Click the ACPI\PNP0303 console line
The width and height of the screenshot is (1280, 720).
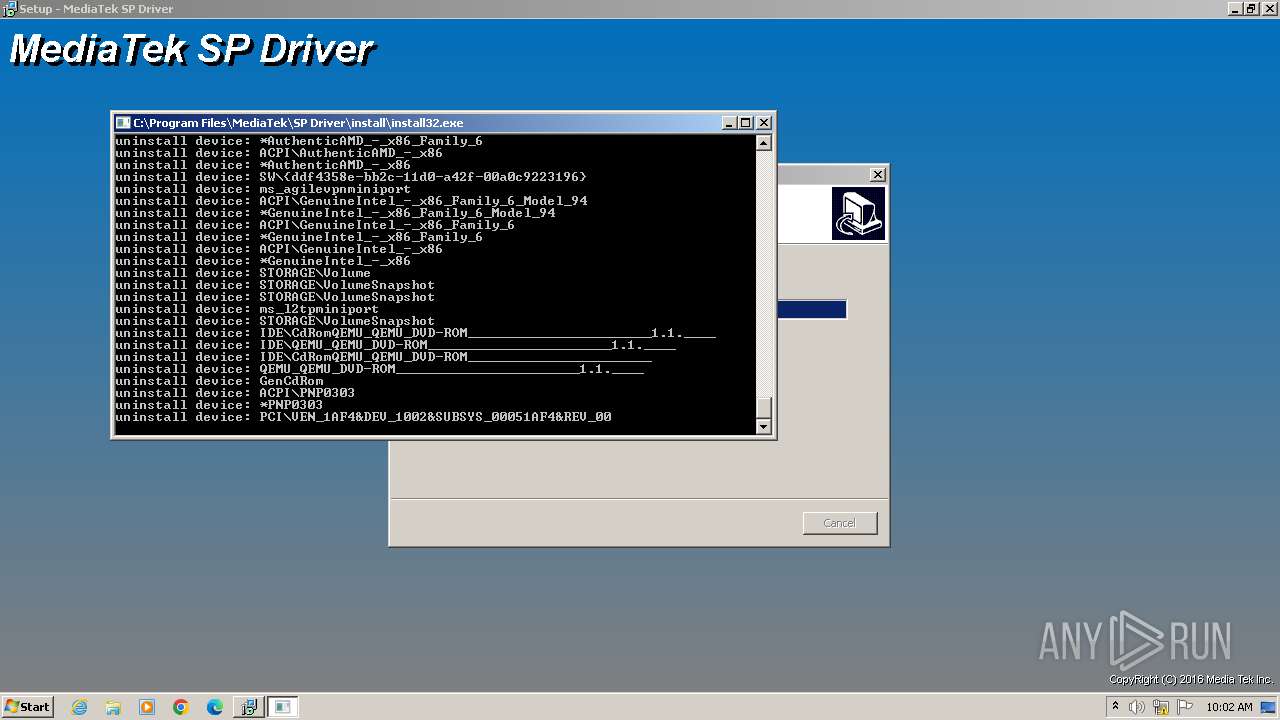click(x=235, y=393)
